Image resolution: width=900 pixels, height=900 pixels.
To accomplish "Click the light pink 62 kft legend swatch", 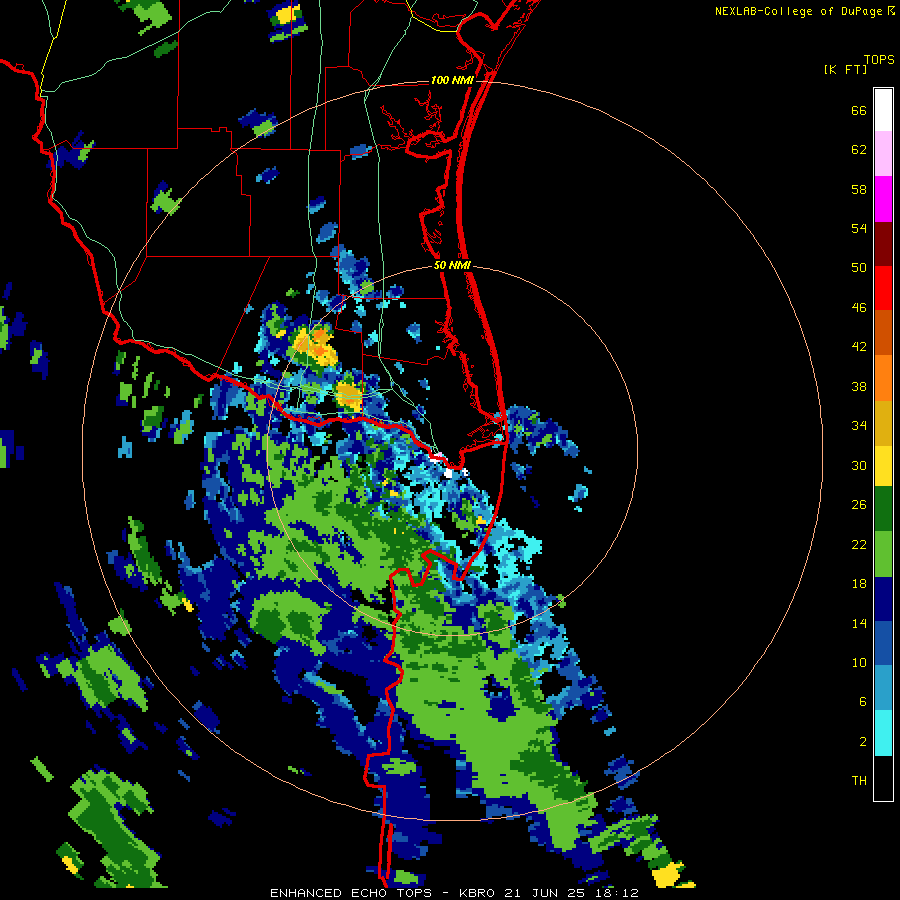I will [883, 154].
